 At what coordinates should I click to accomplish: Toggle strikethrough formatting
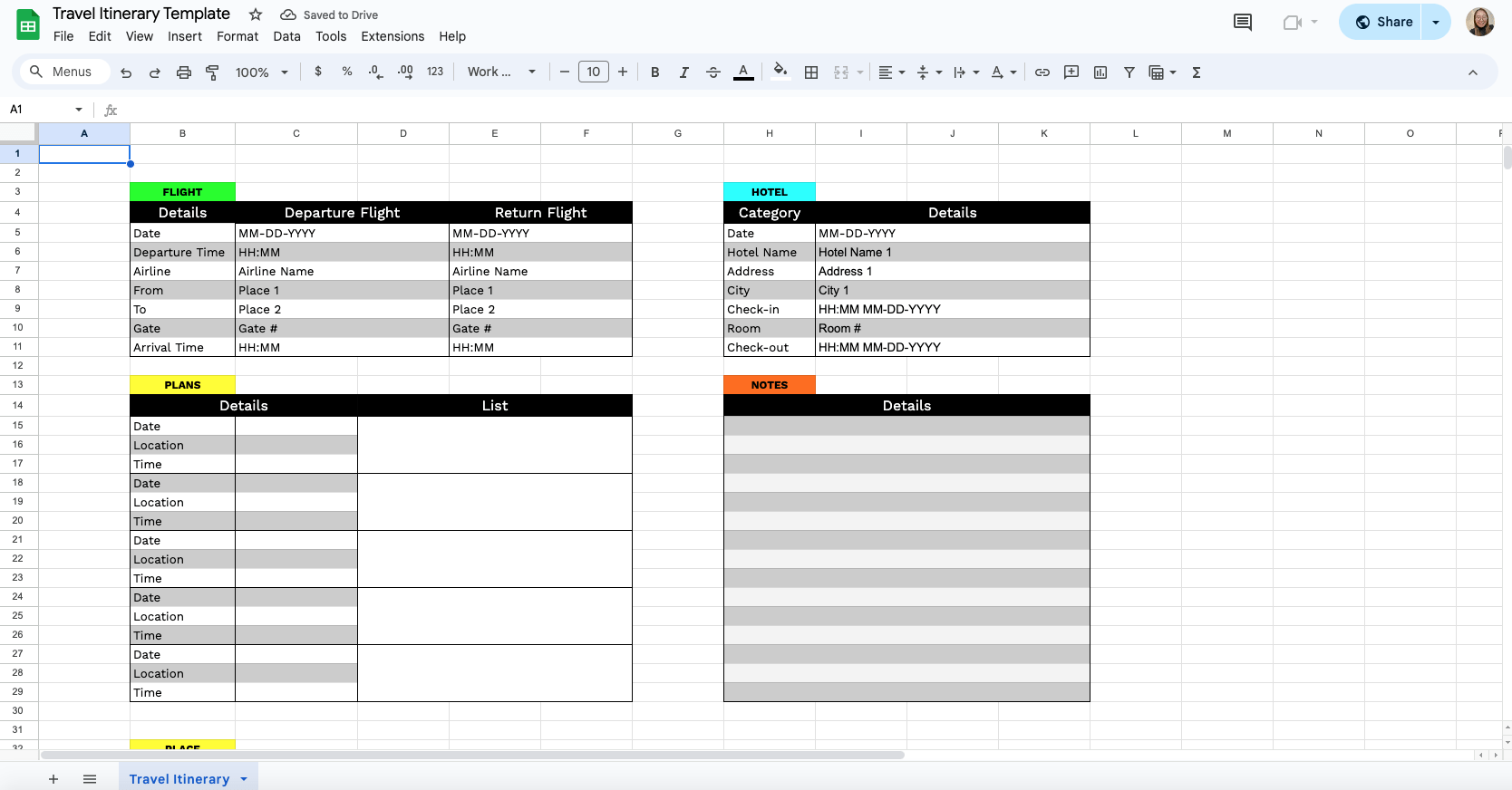tap(713, 72)
